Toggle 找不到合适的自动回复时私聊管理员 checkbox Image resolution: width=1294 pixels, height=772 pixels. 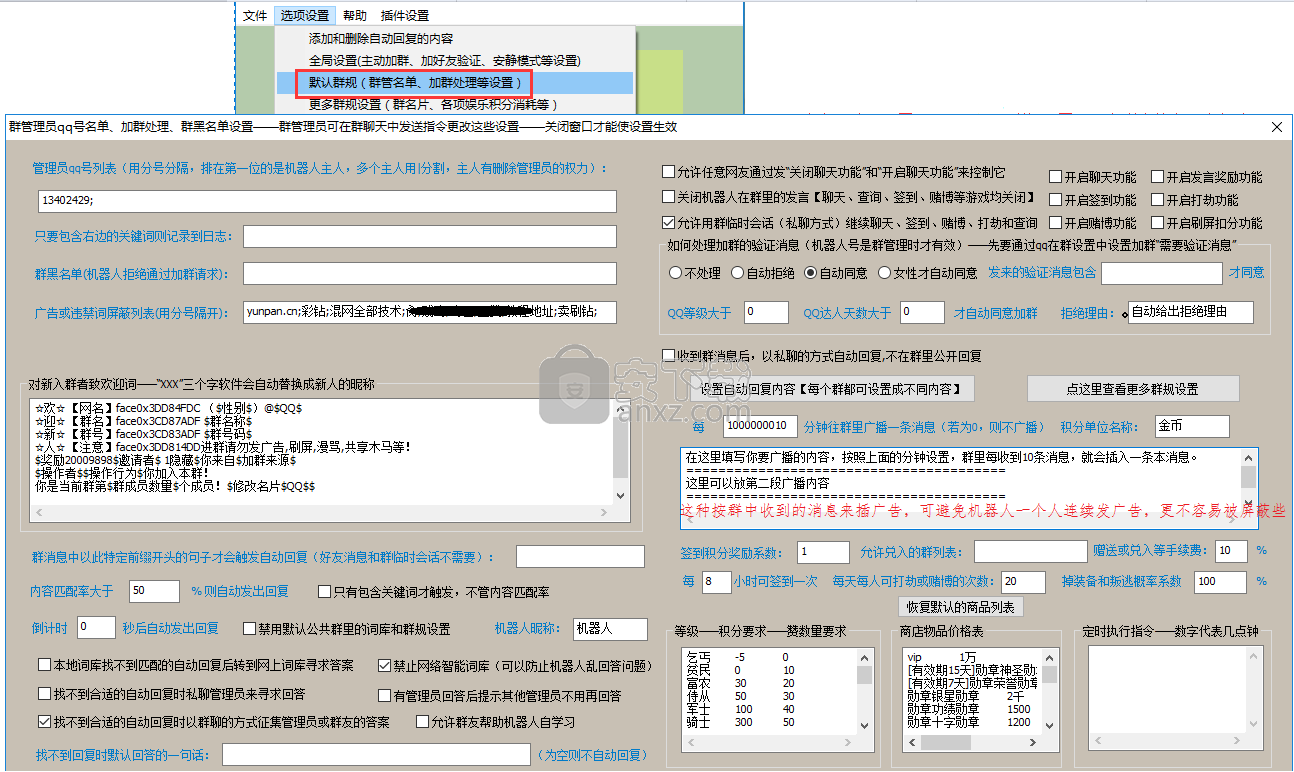pyautogui.click(x=44, y=693)
